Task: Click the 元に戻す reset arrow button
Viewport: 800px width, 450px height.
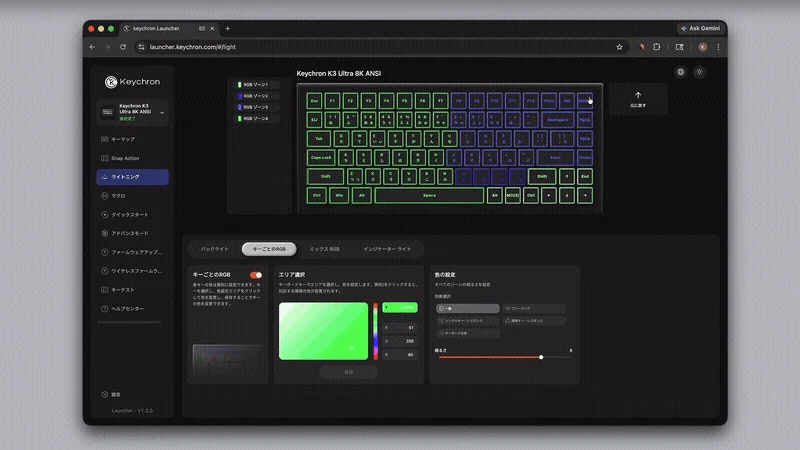Action: coord(638,99)
